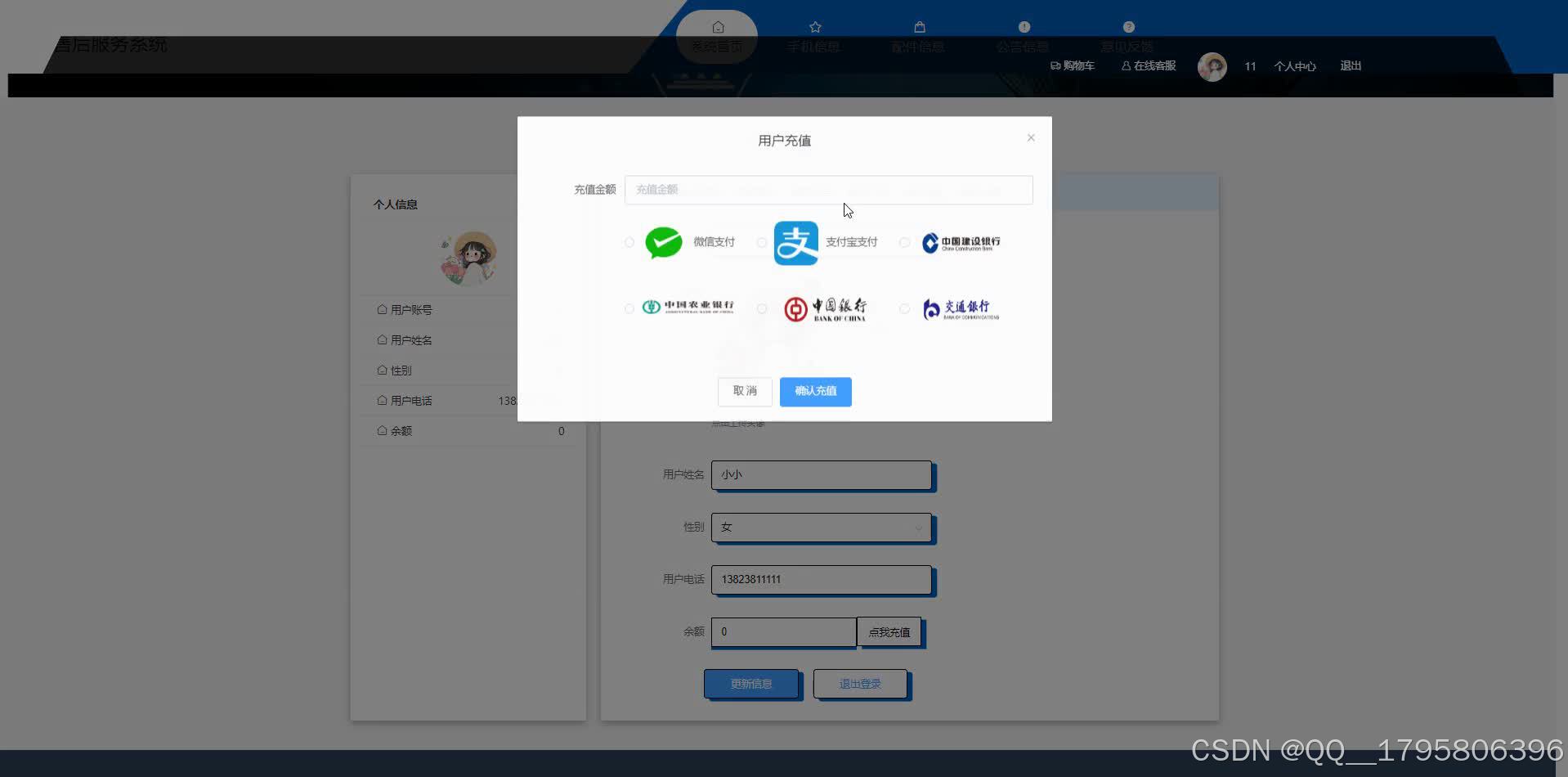Click the shopping bag icon above 配件信息
The width and height of the screenshot is (1568, 777).
click(920, 27)
